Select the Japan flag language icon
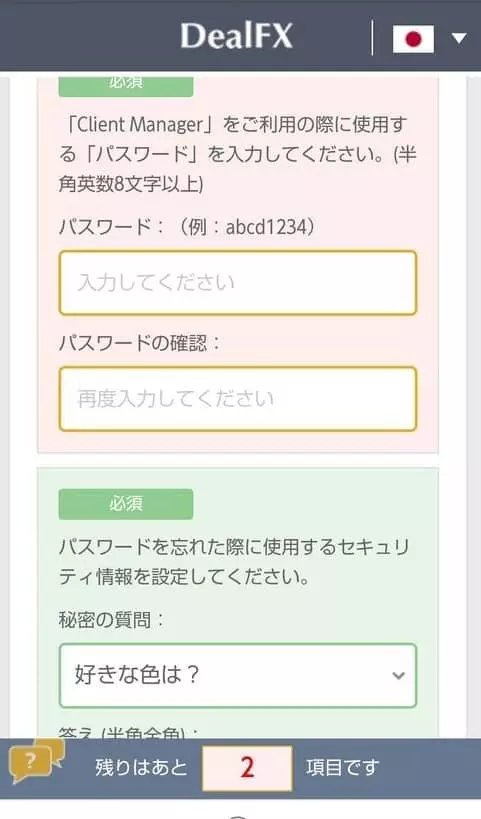 pos(413,39)
